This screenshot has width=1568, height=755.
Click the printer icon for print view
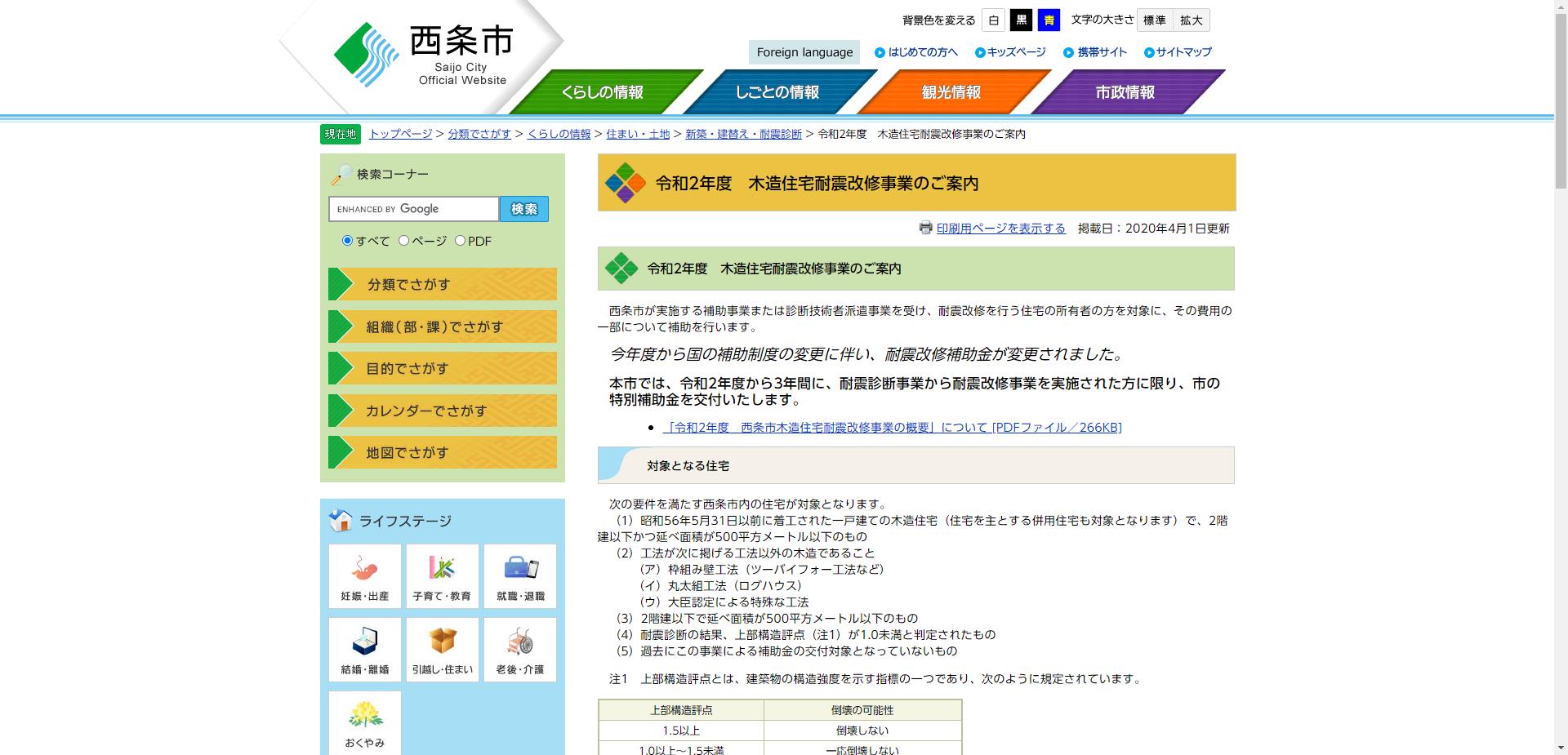pos(925,229)
